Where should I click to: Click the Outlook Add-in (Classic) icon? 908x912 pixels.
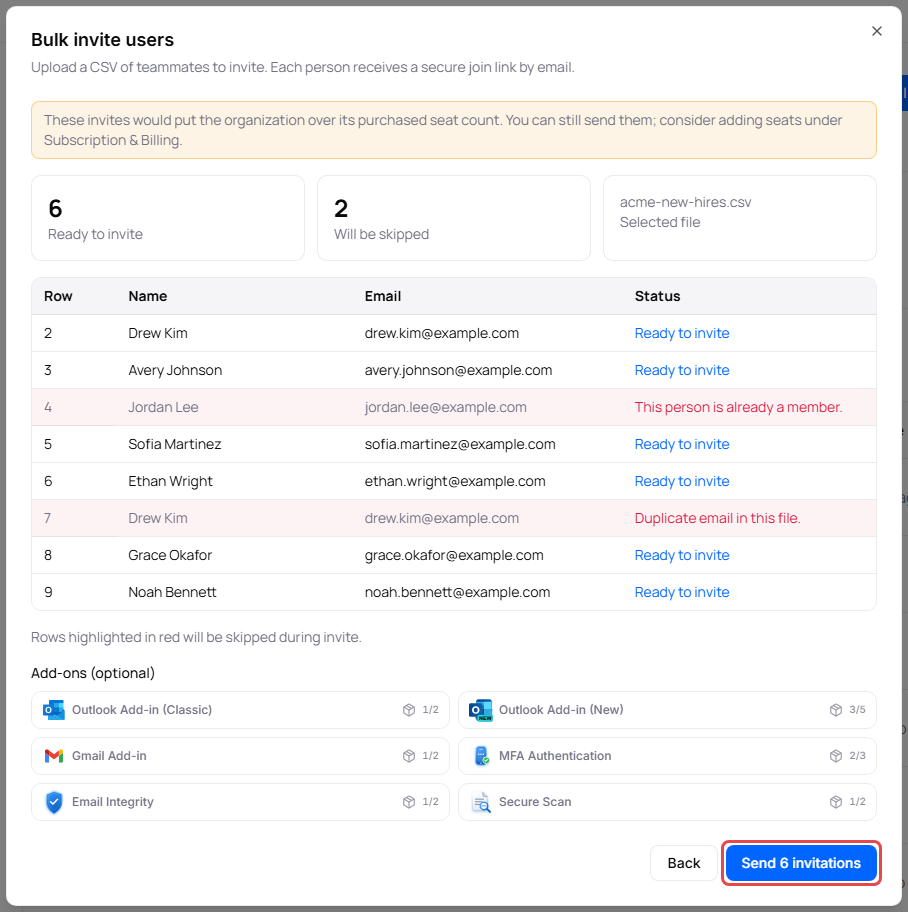pyautogui.click(x=54, y=710)
